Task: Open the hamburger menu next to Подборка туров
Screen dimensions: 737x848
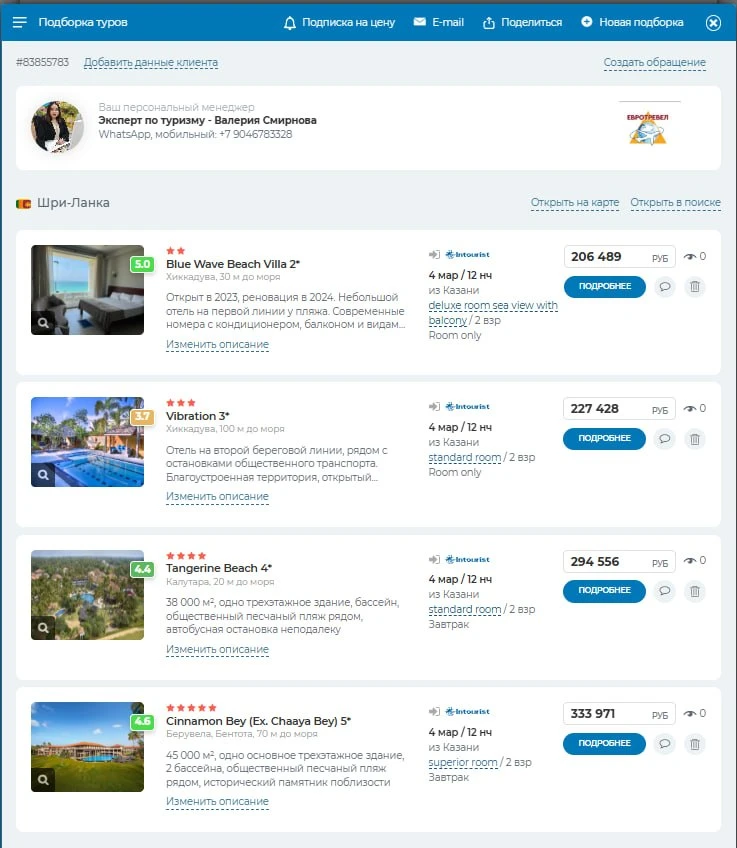Action: (x=19, y=22)
